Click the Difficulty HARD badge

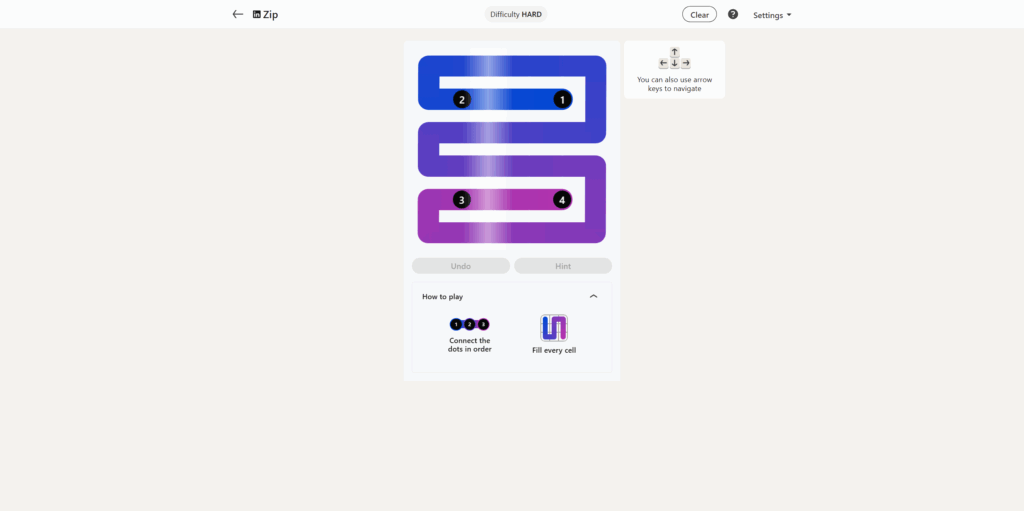(516, 14)
